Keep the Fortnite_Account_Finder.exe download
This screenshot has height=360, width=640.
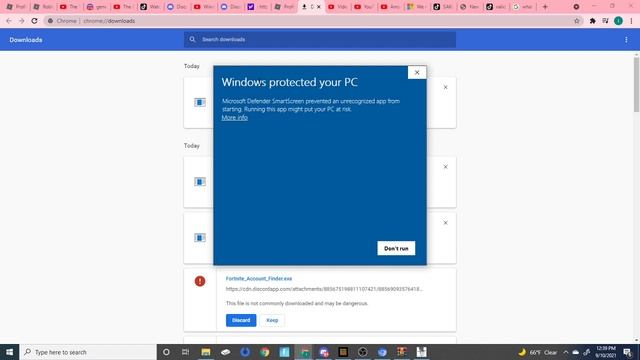pos(272,320)
